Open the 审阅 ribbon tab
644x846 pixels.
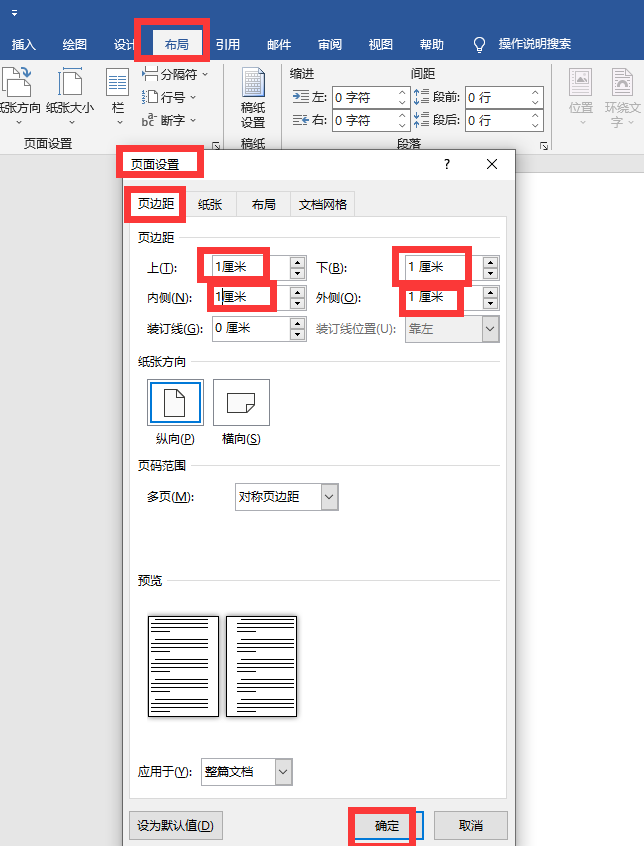tap(330, 44)
